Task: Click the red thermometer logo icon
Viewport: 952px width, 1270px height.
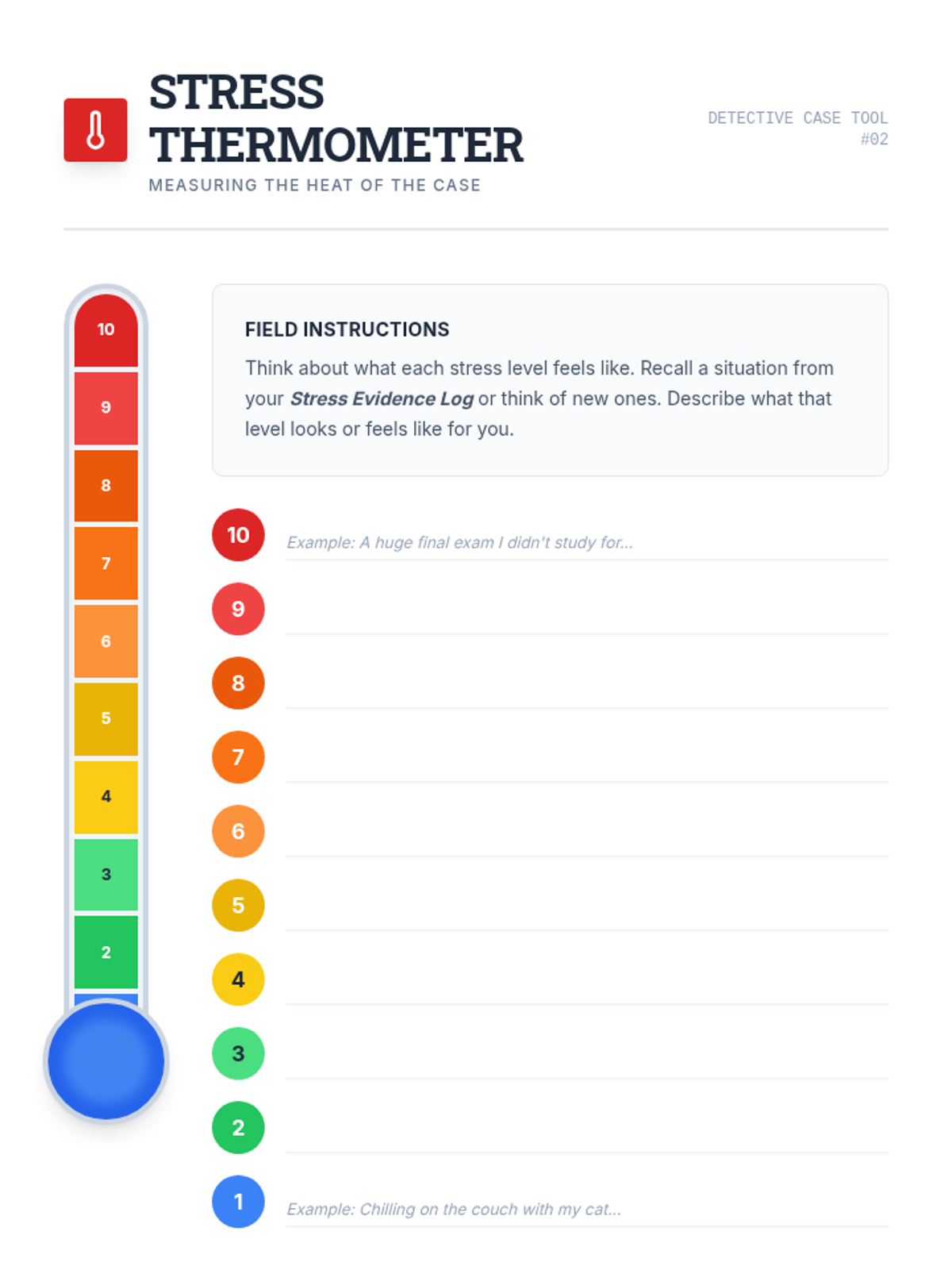Action: click(95, 130)
